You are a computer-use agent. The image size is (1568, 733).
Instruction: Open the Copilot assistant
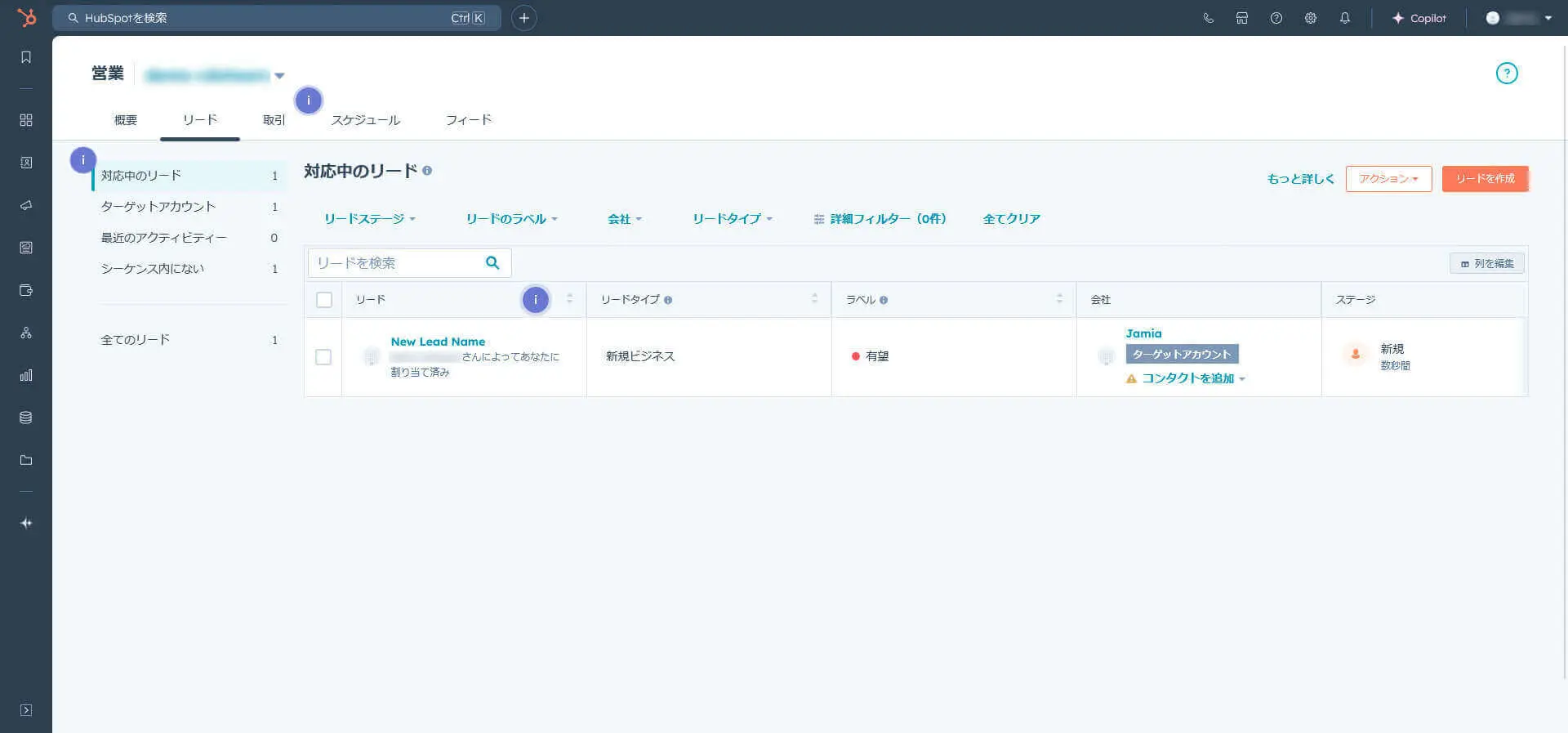point(1419,18)
